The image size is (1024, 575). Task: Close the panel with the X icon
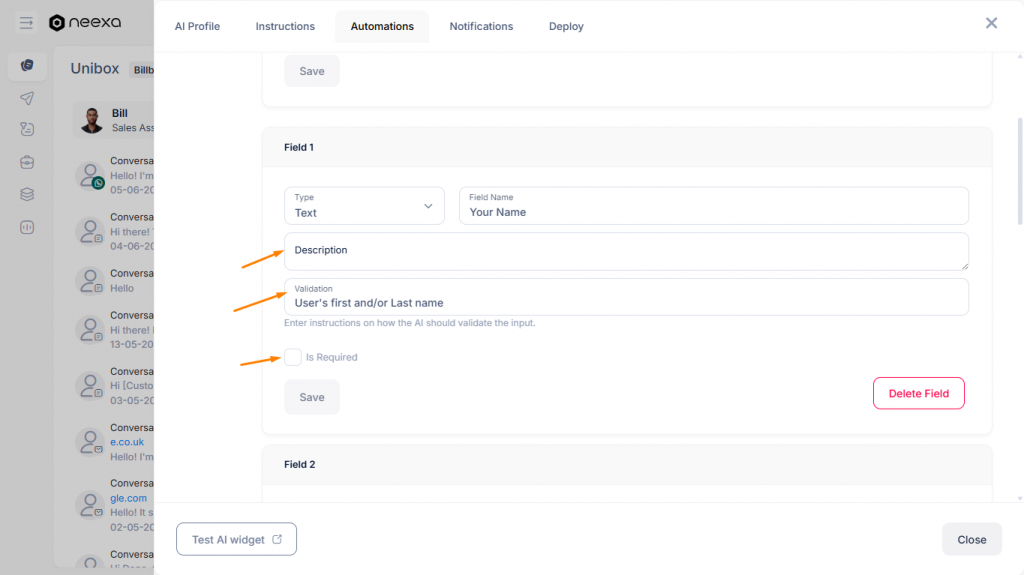click(991, 23)
